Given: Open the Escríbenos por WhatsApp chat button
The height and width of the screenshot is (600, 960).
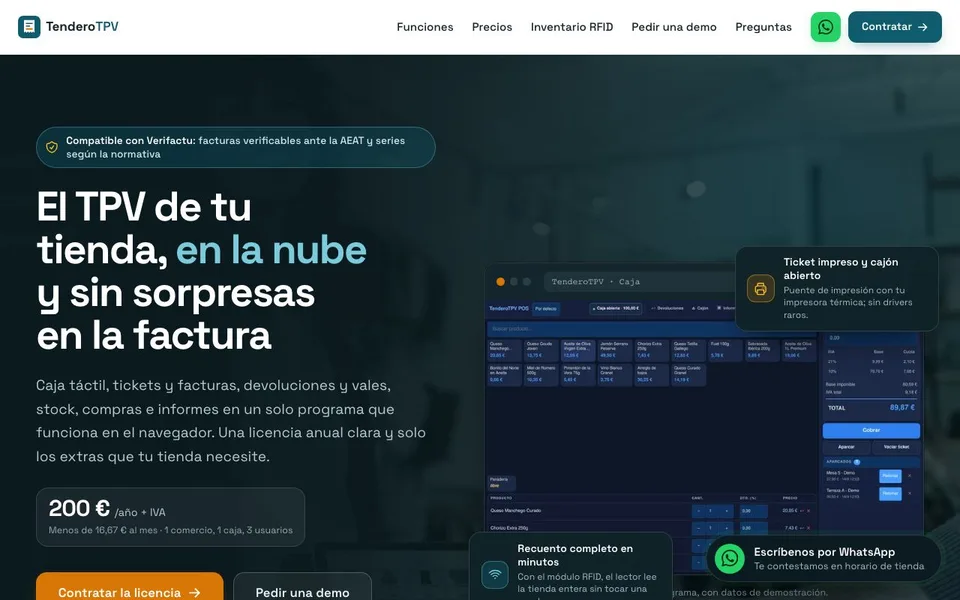Looking at the screenshot, I should tap(823, 558).
